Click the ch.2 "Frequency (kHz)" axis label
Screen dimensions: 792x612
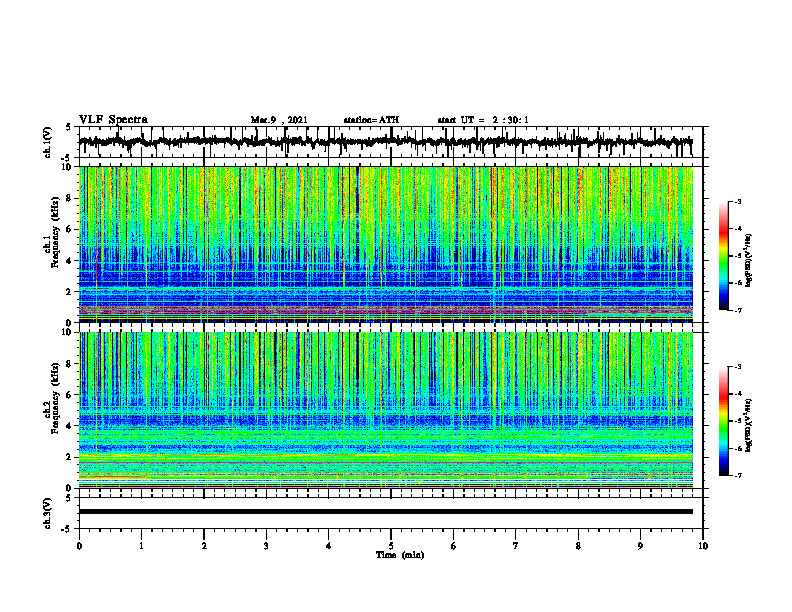55,397
